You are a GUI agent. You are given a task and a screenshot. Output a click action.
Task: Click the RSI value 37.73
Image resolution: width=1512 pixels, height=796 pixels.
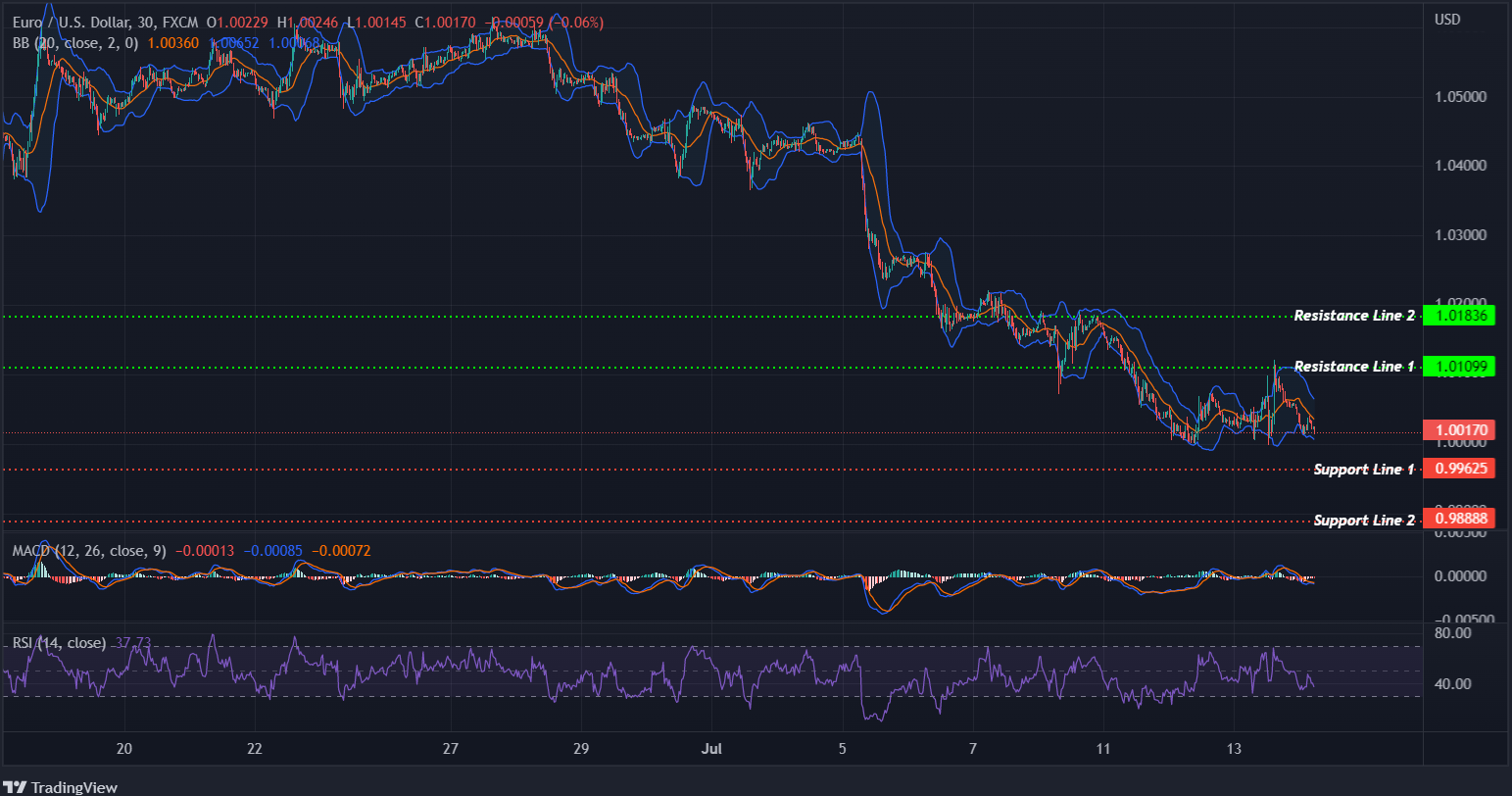coord(131,642)
